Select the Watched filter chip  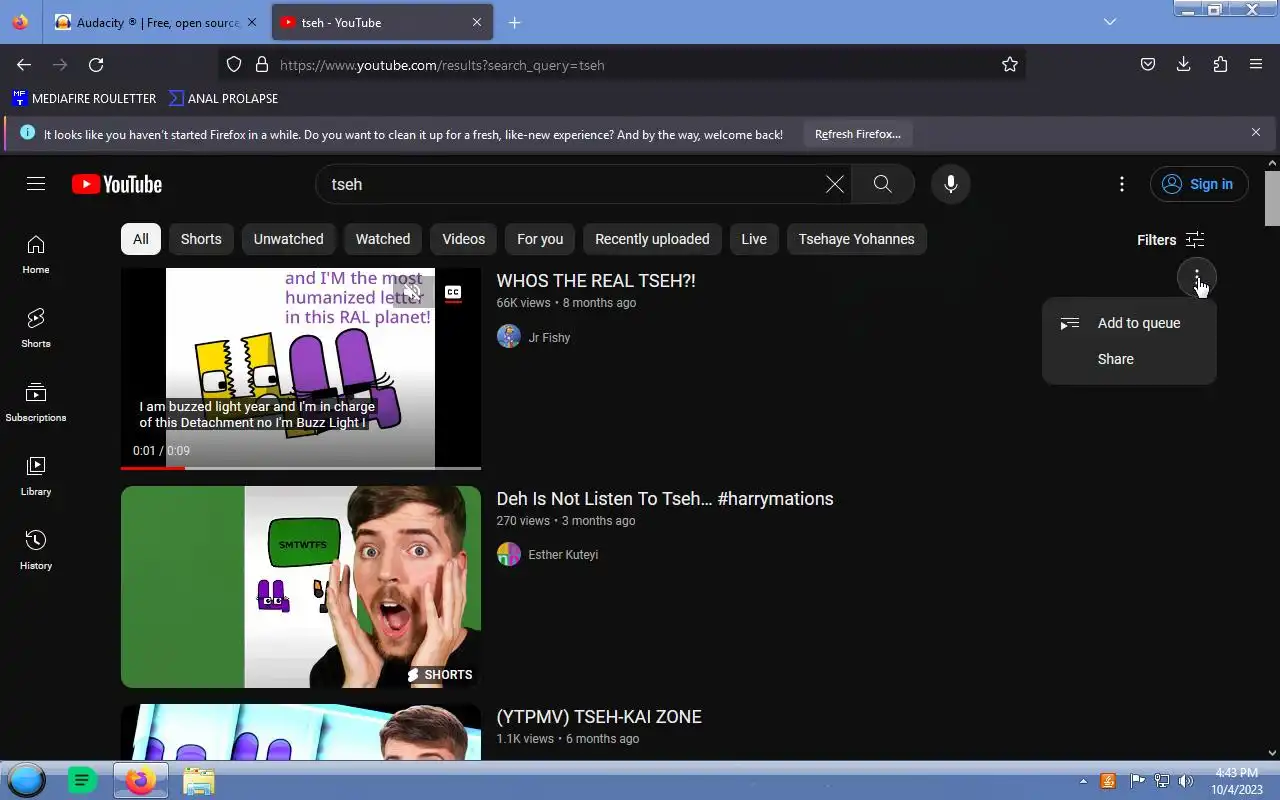click(383, 239)
